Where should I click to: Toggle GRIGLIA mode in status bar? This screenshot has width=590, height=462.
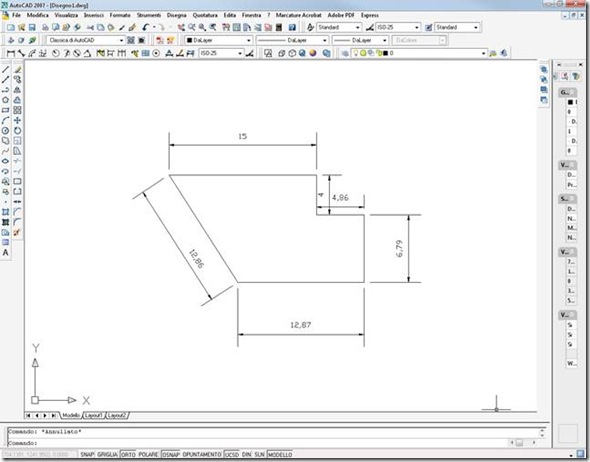(x=107, y=454)
